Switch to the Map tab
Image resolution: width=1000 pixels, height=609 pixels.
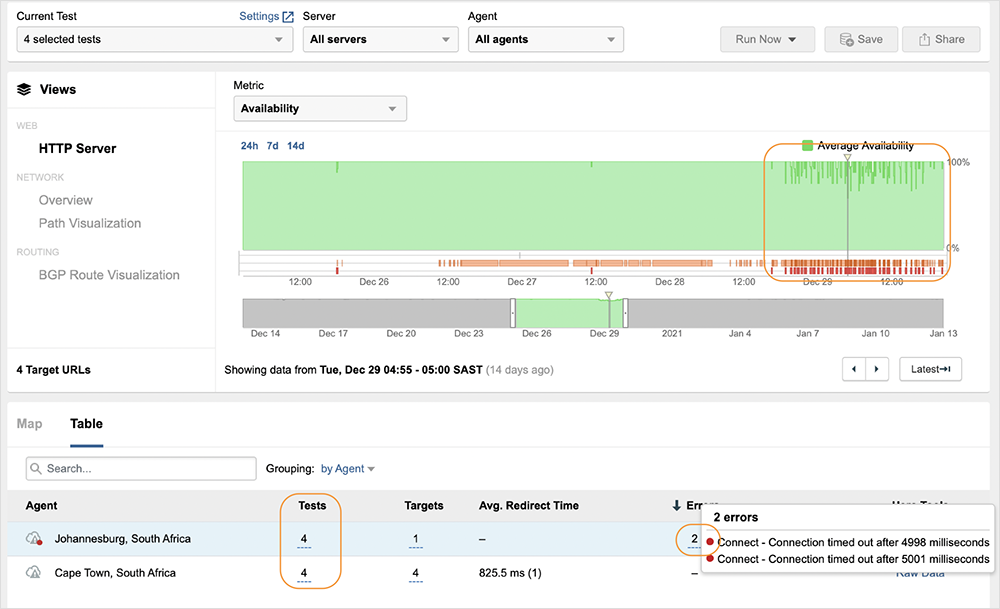[x=30, y=424]
